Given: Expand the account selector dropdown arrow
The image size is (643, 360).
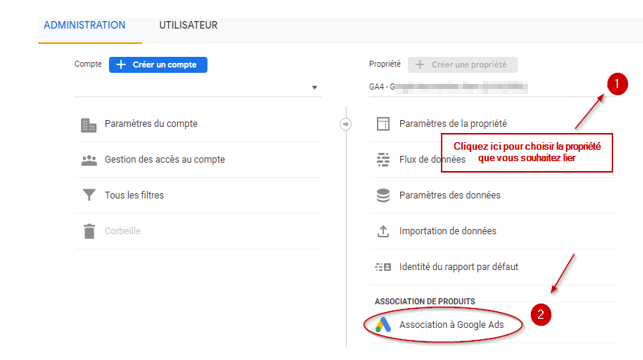Looking at the screenshot, I should (315, 87).
